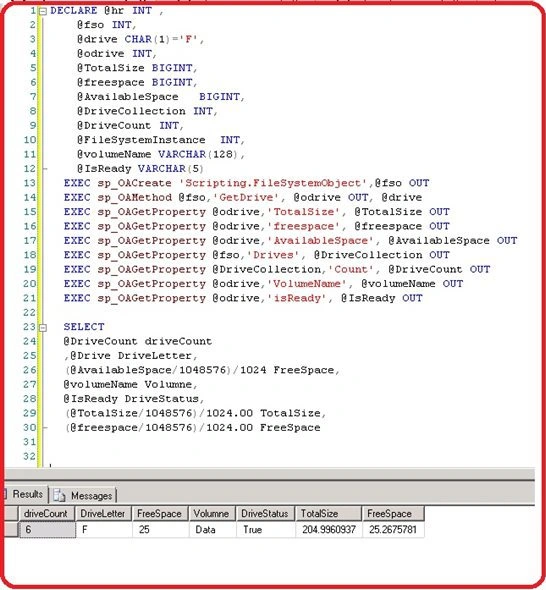The width and height of the screenshot is (546, 590).
Task: Select the DriveStatus column header
Action: point(266,514)
